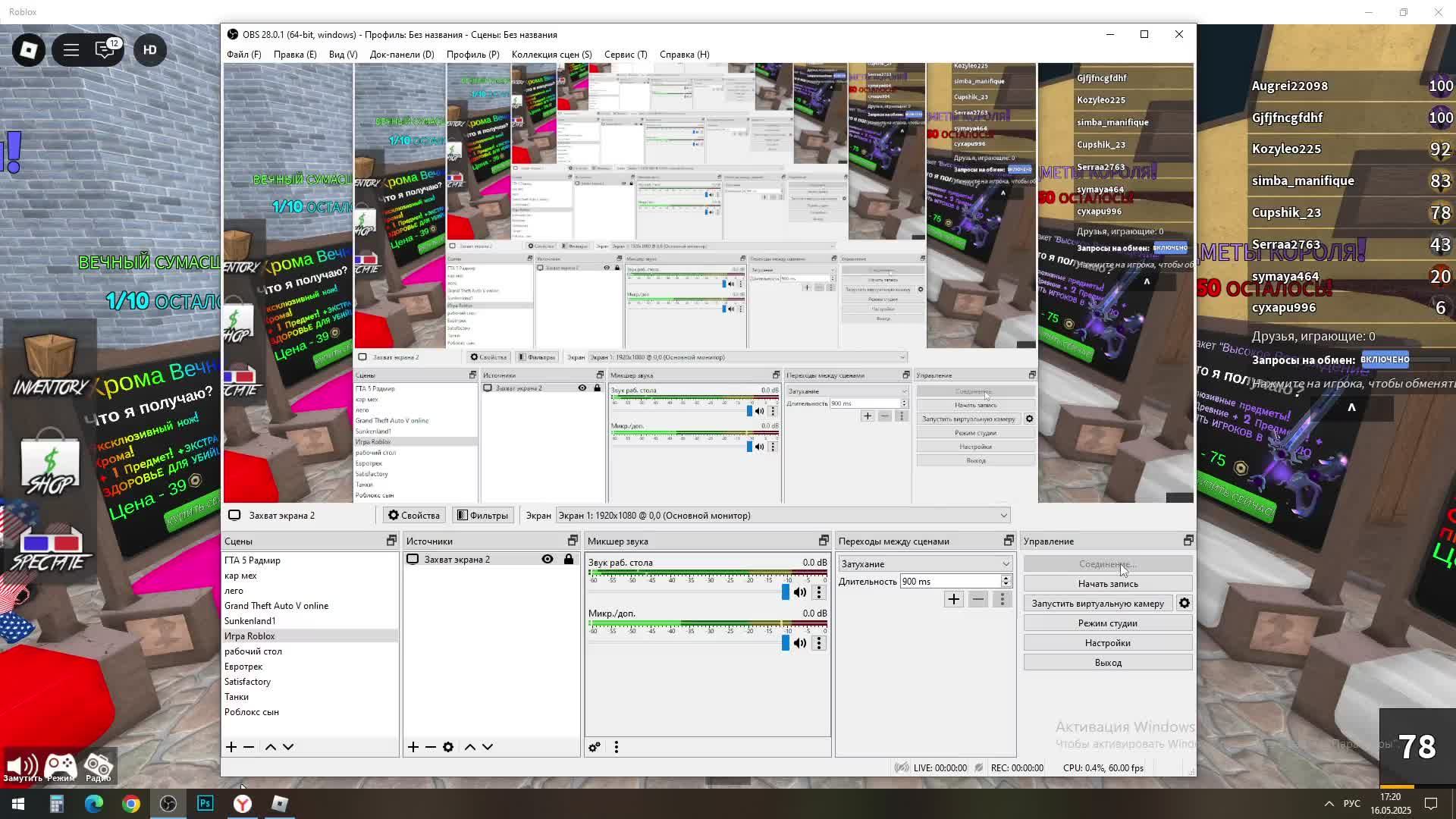Image resolution: width=1456 pixels, height=819 pixels.
Task: Open Фильтры source filters button
Action: pyautogui.click(x=482, y=516)
